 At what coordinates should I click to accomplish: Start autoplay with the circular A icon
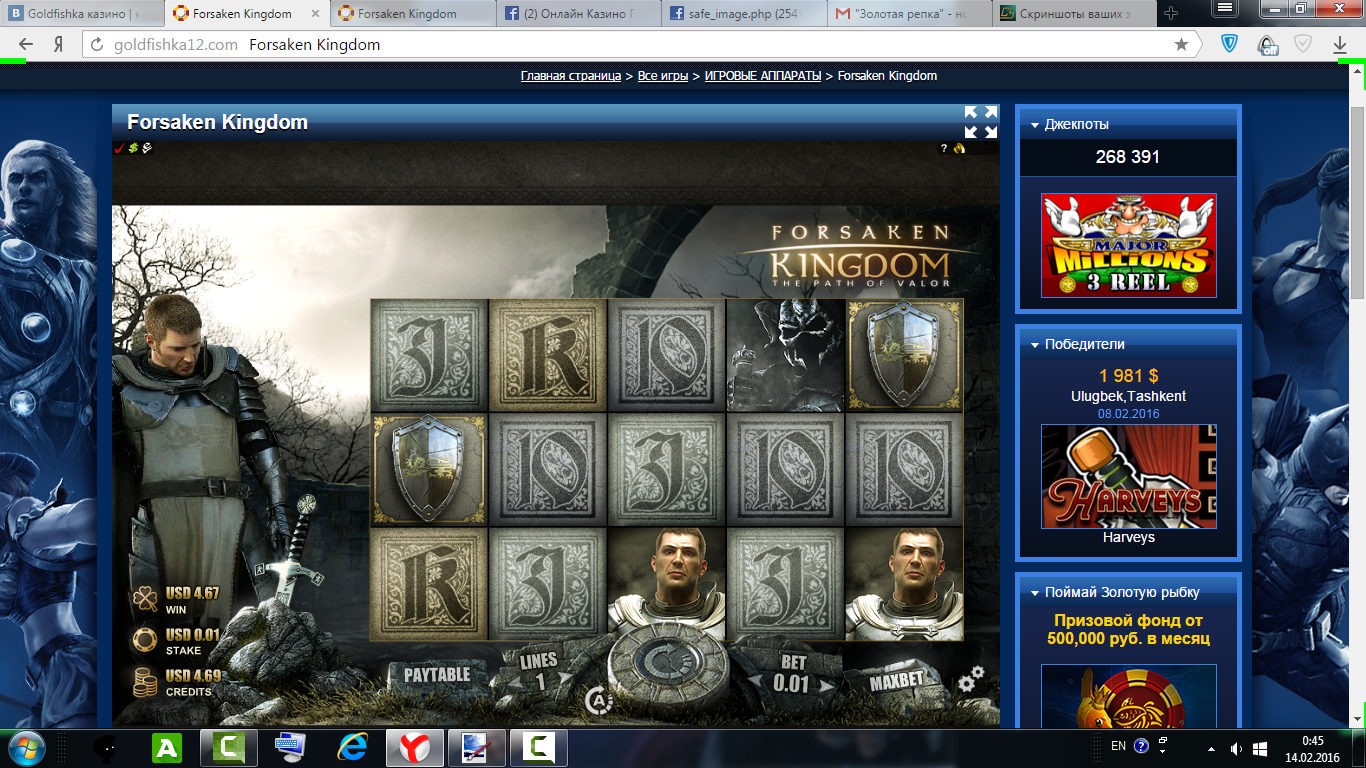click(597, 699)
